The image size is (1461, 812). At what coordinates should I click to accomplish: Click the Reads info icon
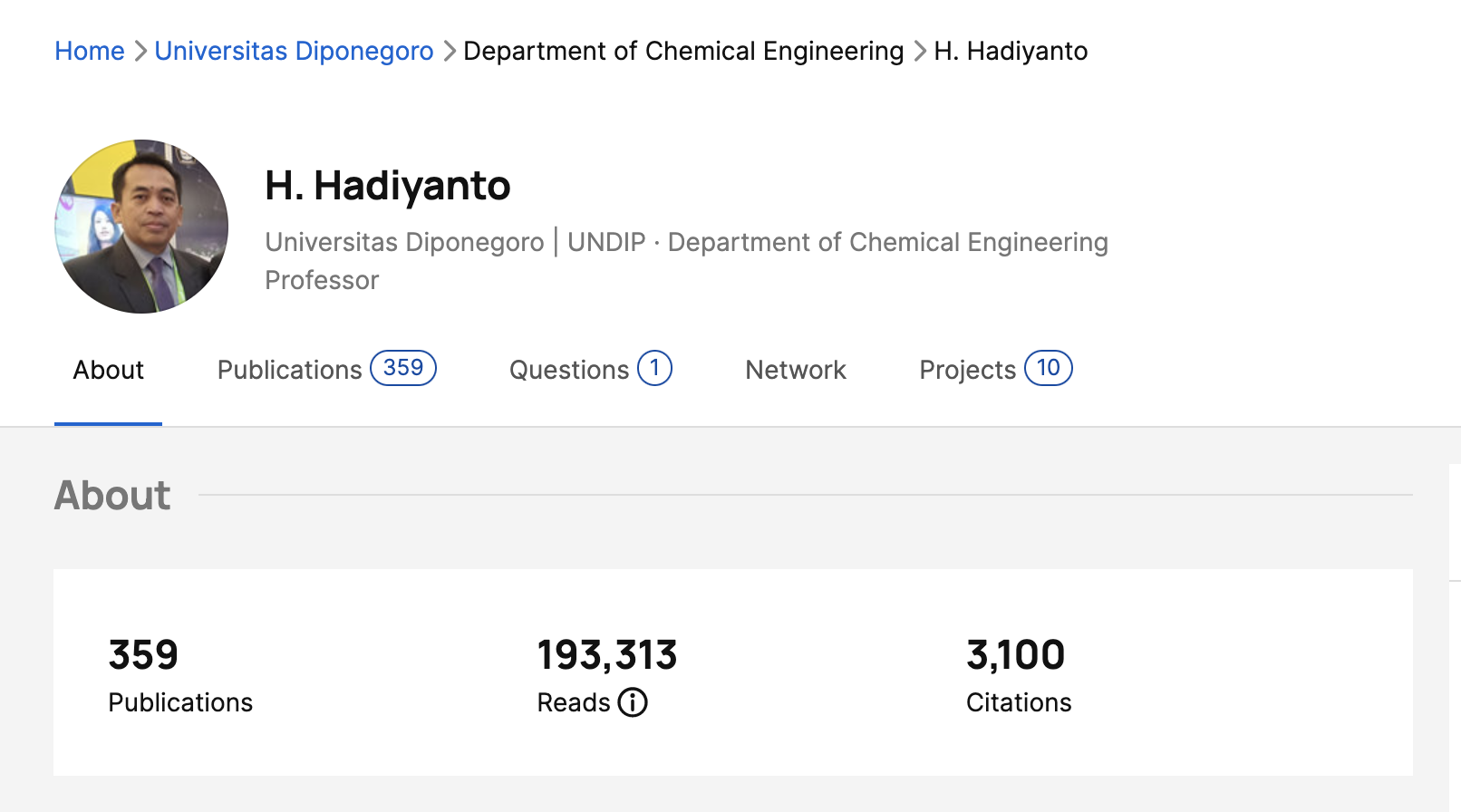(x=633, y=702)
